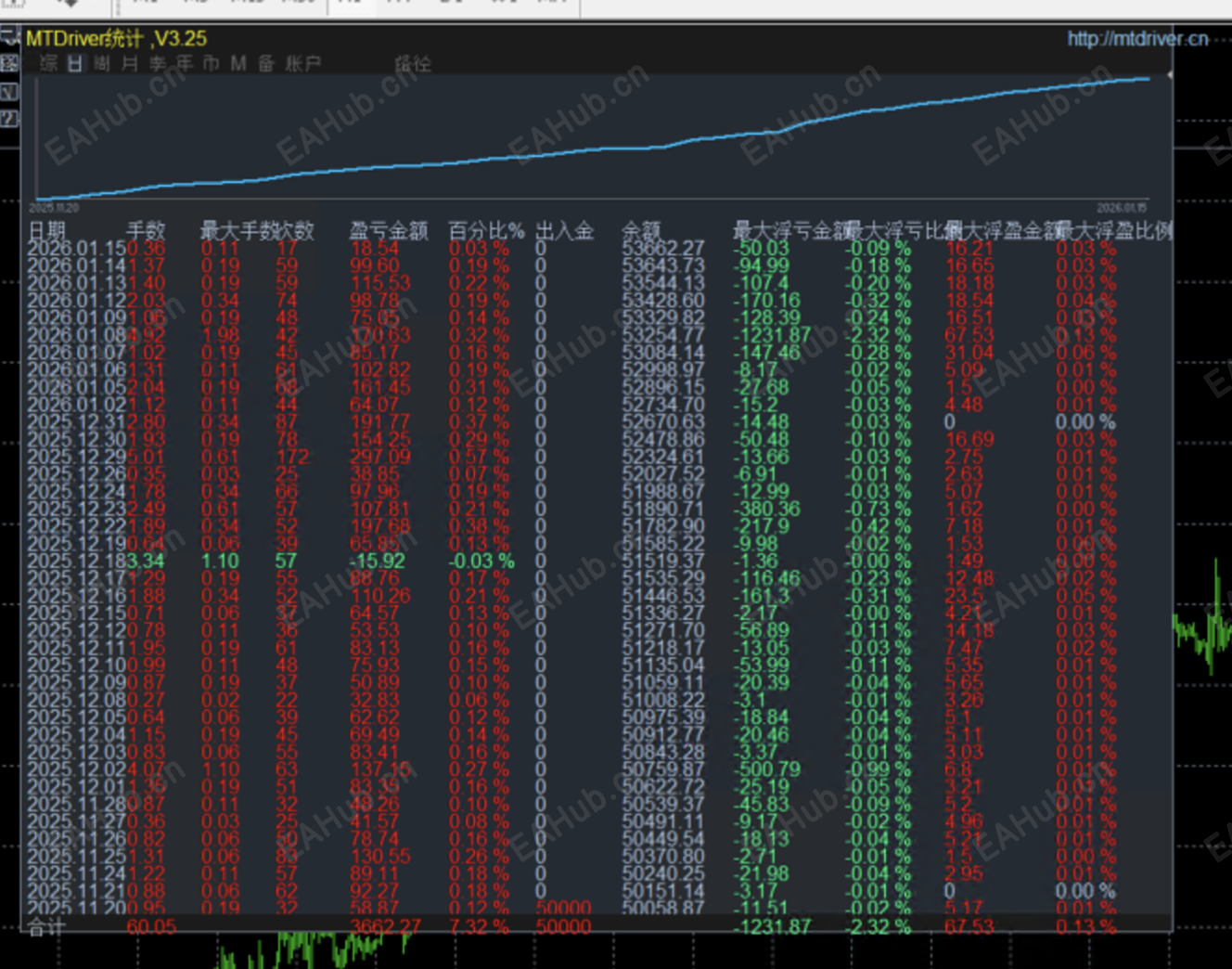The width and height of the screenshot is (1232, 969).
Task: Click chart end date 2026.01.15
Action: tap(1122, 208)
